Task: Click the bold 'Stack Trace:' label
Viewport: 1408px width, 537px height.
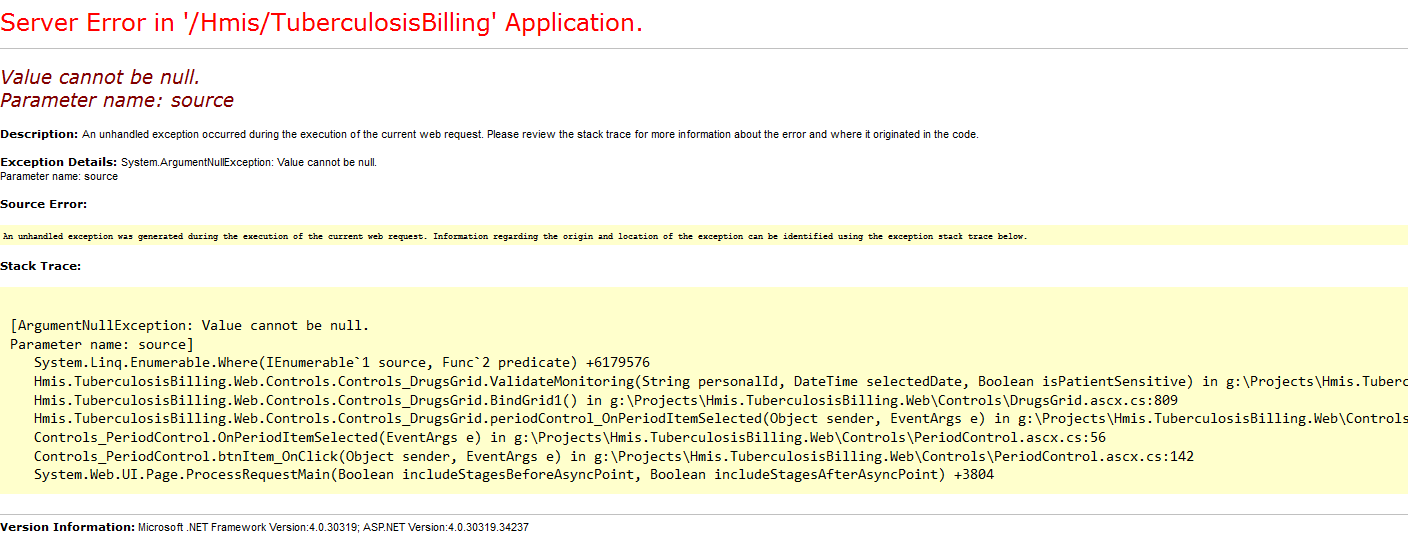Action: pos(41,266)
